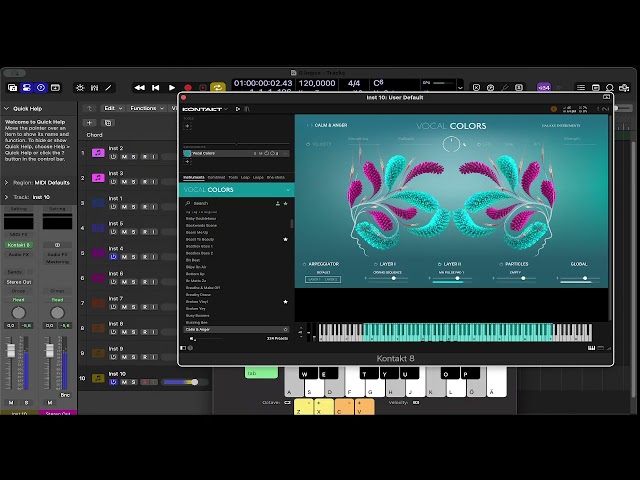Enable input monitoring on Inst 6 track
This screenshot has height=480, width=640.
pos(154,282)
